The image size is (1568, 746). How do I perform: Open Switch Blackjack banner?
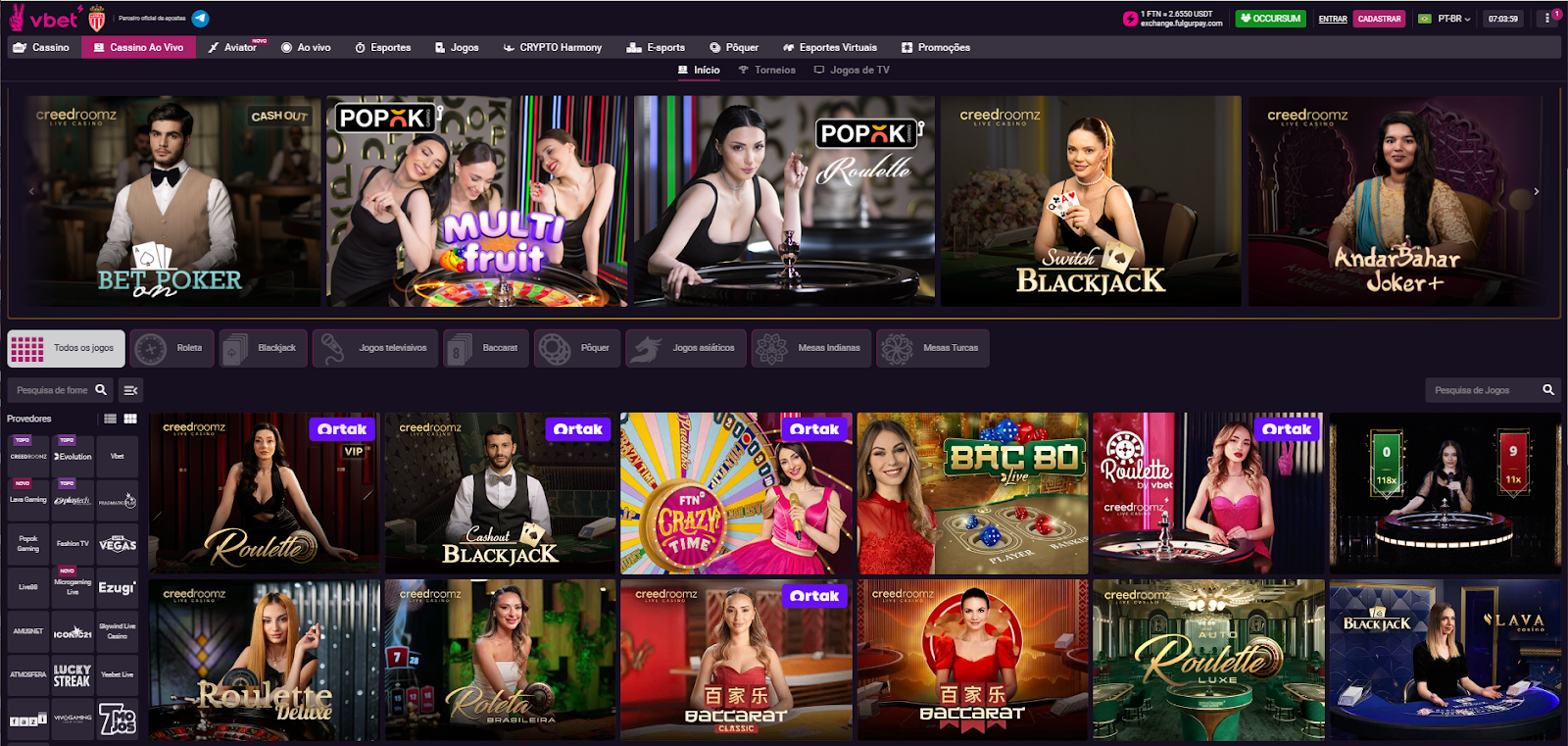1091,201
